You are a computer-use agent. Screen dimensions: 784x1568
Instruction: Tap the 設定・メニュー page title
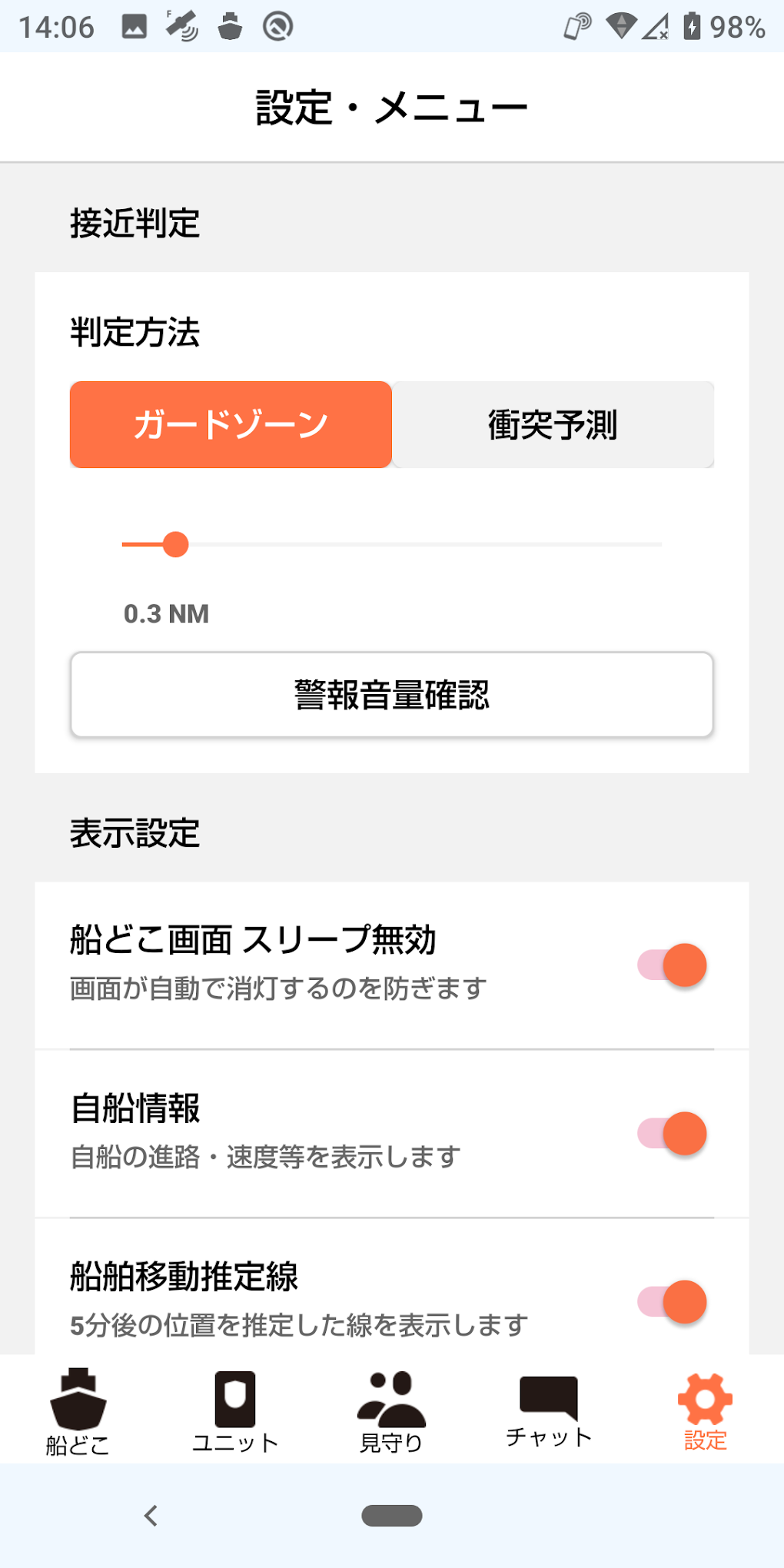tap(392, 108)
